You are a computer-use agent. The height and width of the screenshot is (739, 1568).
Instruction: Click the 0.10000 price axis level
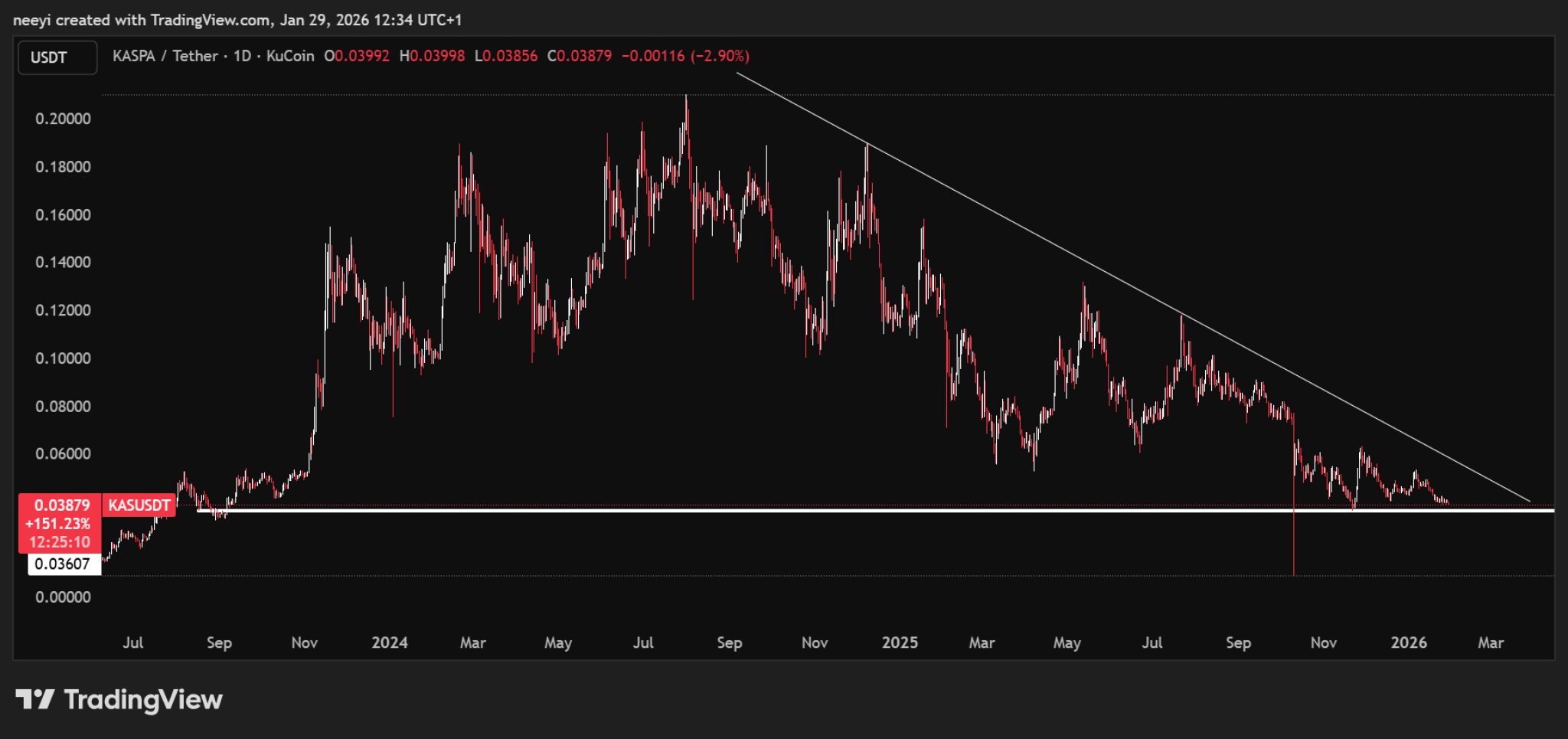click(x=63, y=358)
